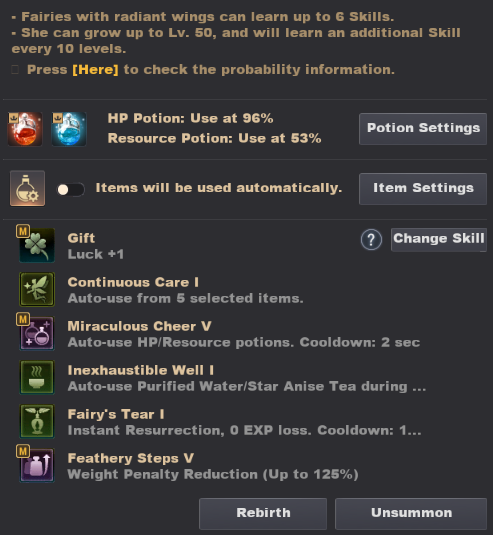Select the Feathery Steps weight icon
The height and width of the screenshot is (535, 493).
point(37,465)
